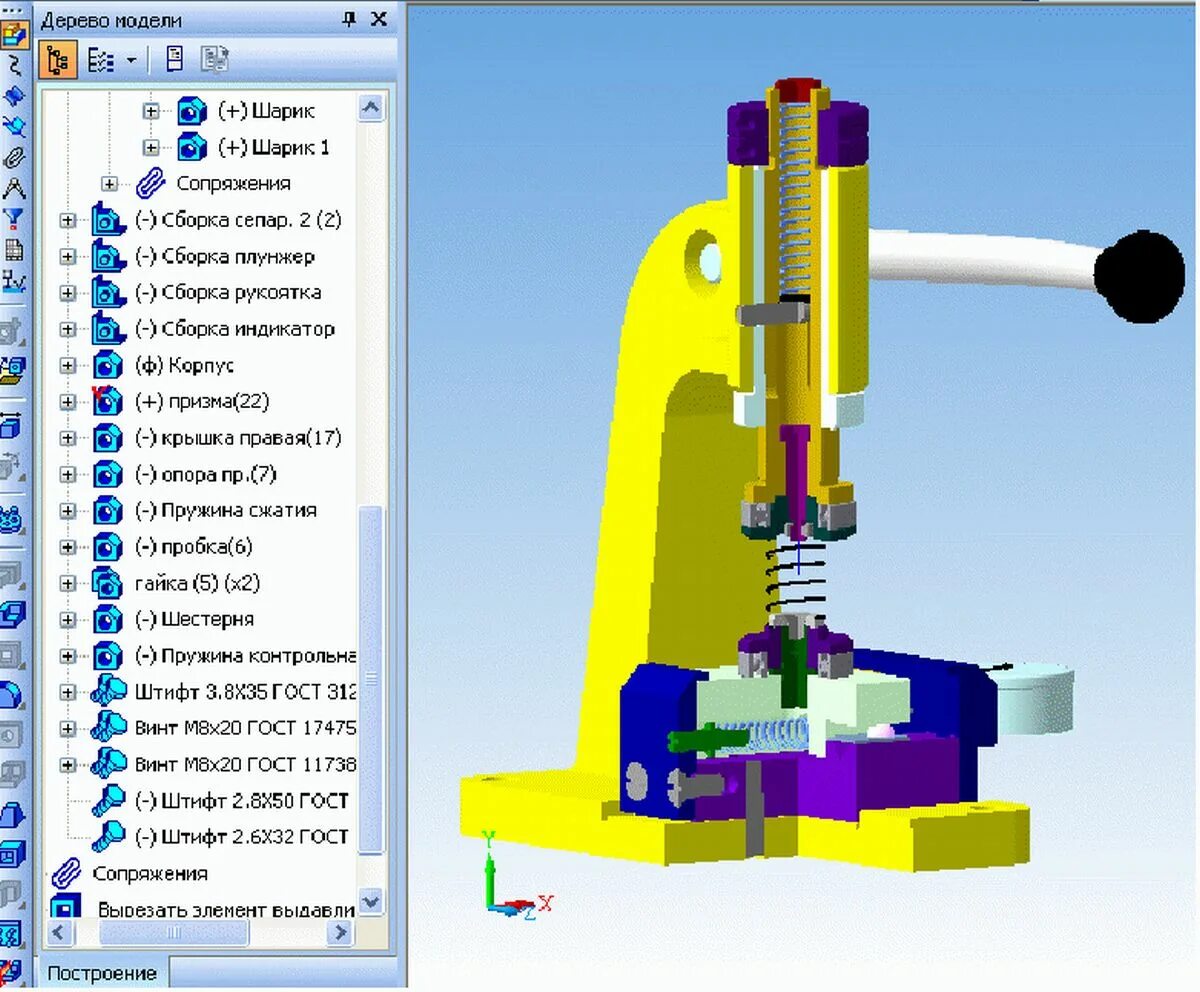Viewport: 1200px width, 992px height.
Task: Click the tree composition checklist icon
Action: point(101,62)
